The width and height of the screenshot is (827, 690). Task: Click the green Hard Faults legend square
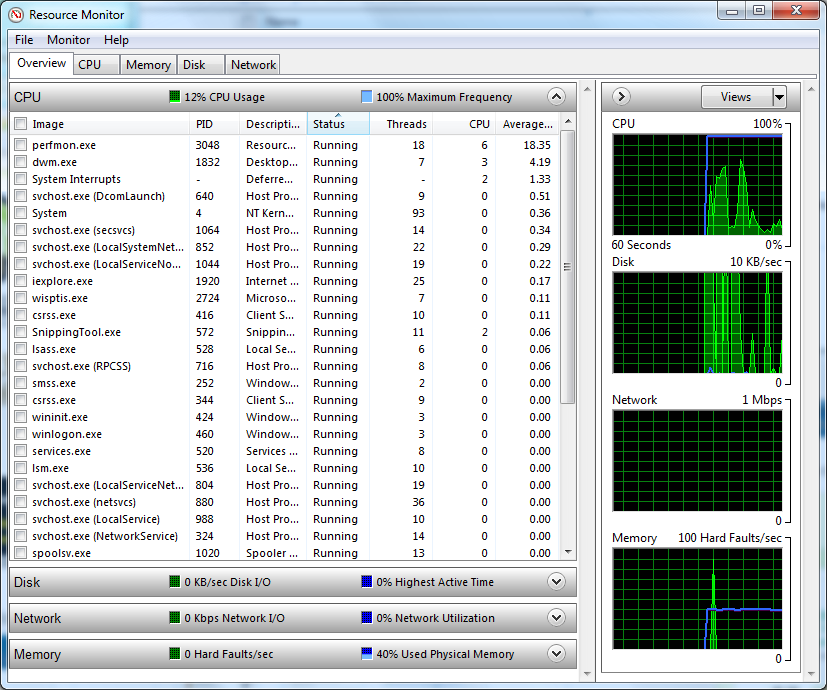(175, 654)
